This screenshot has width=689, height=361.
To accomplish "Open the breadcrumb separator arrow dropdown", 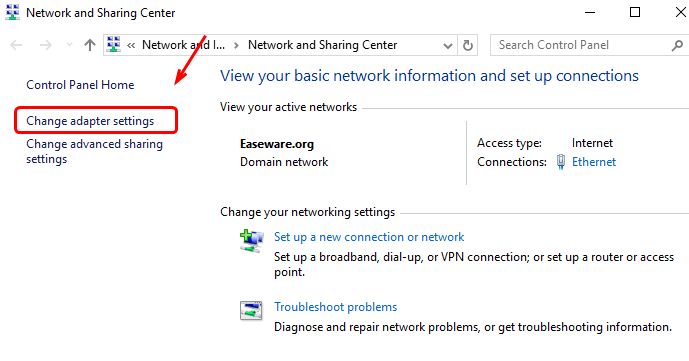I will click(236, 45).
